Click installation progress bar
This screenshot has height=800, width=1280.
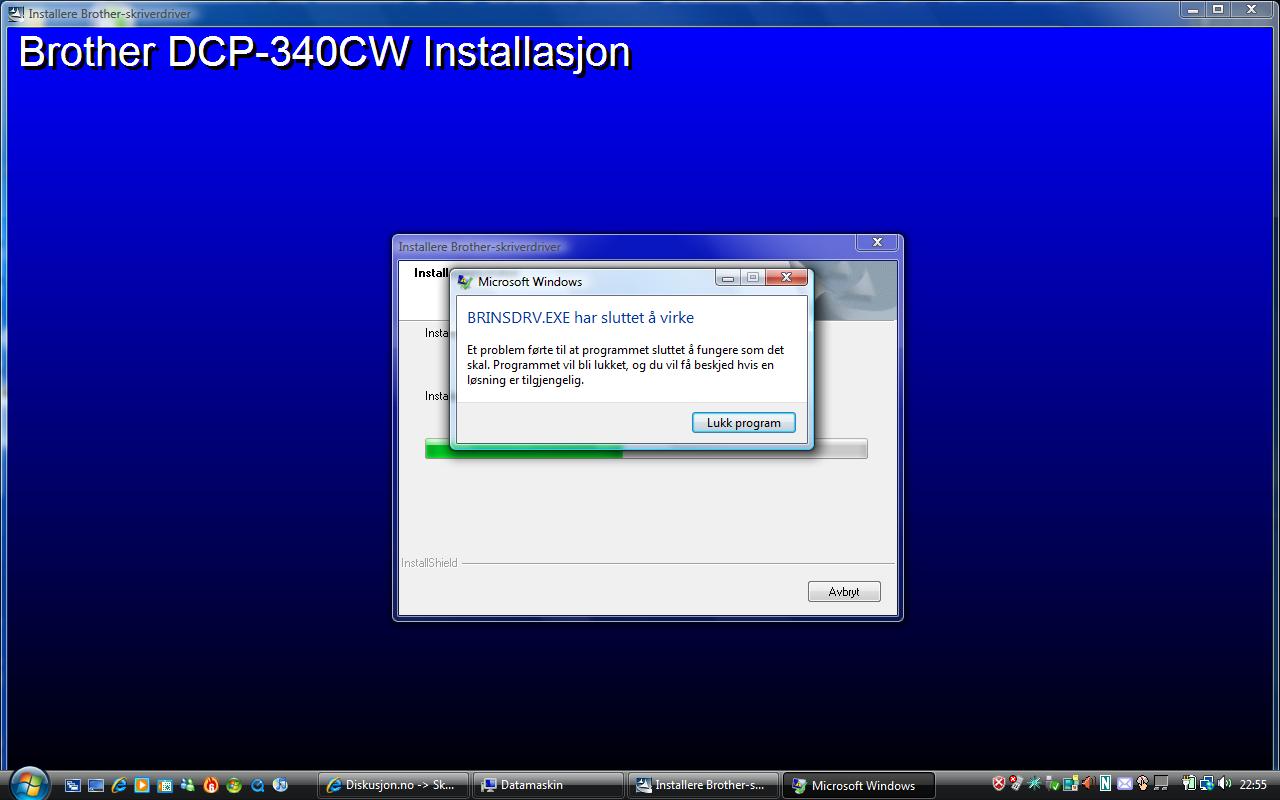click(x=646, y=449)
